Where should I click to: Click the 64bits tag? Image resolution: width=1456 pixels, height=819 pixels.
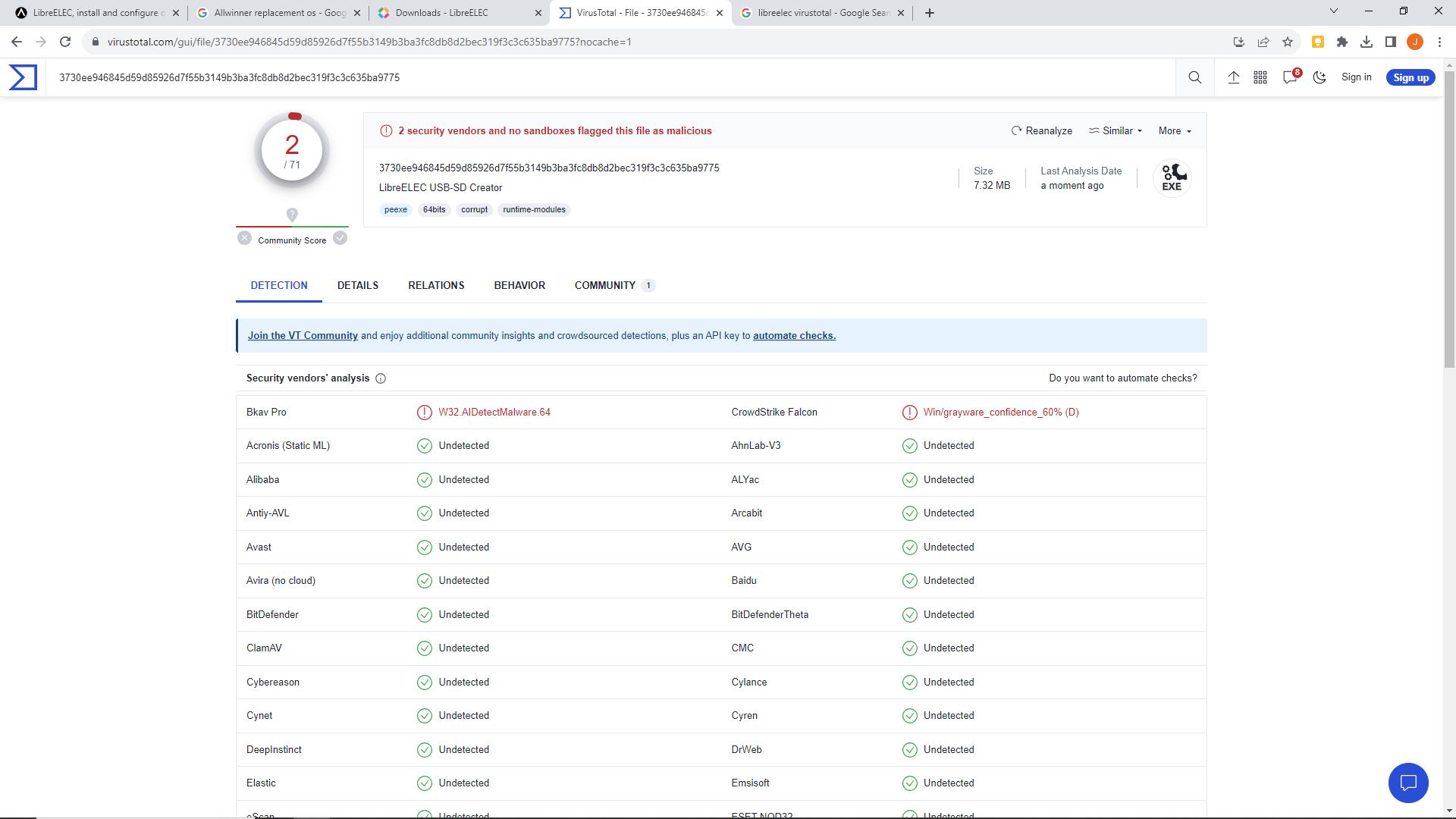[x=435, y=210]
